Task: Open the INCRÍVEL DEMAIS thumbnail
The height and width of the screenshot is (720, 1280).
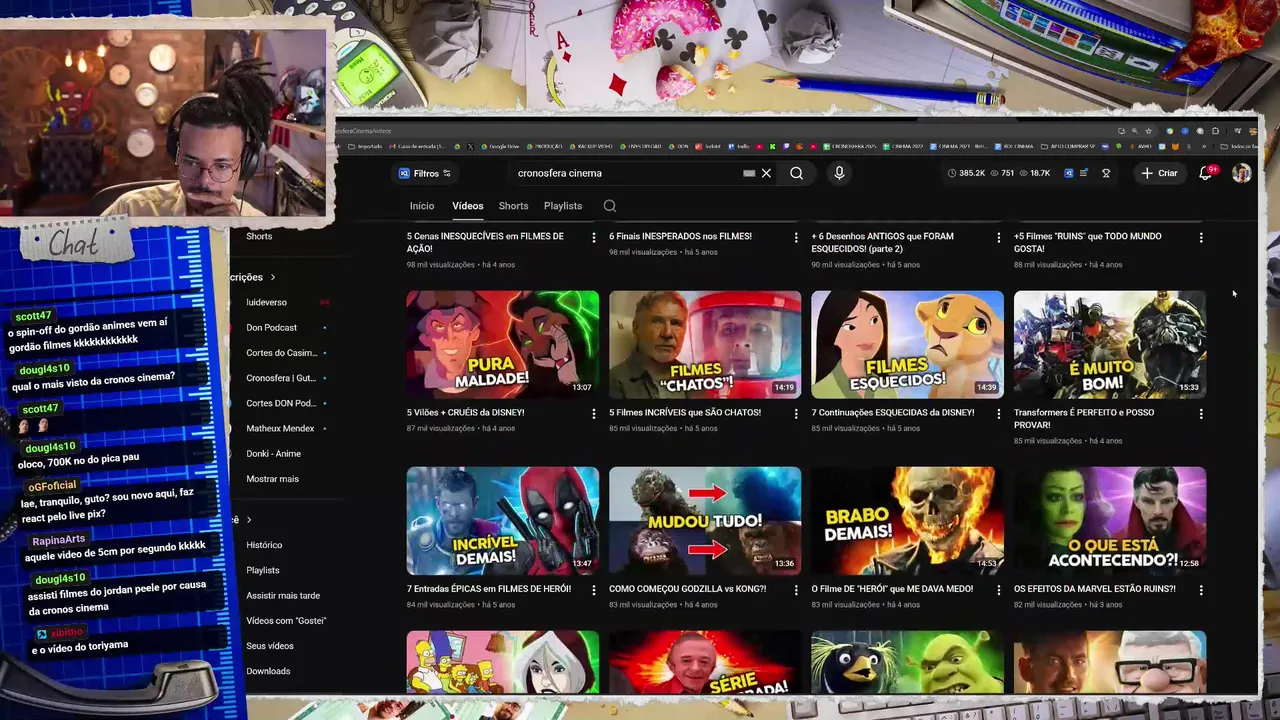Action: coord(503,521)
